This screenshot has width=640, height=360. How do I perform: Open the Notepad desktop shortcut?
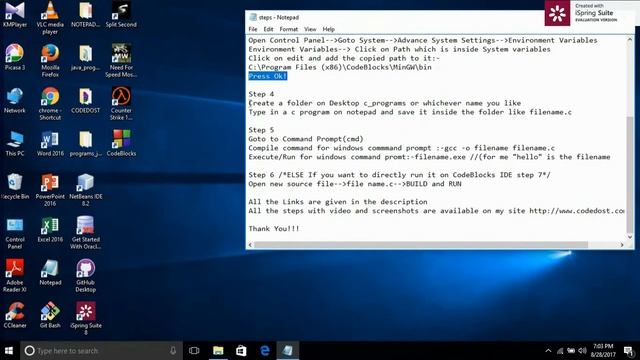tap(50, 272)
